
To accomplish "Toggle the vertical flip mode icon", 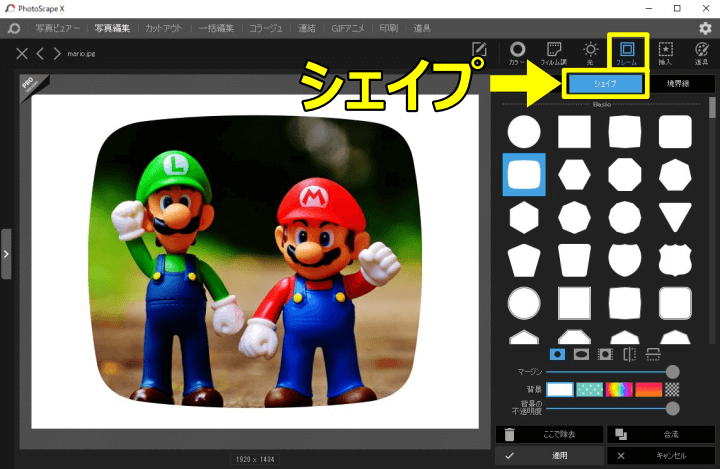I will (653, 354).
